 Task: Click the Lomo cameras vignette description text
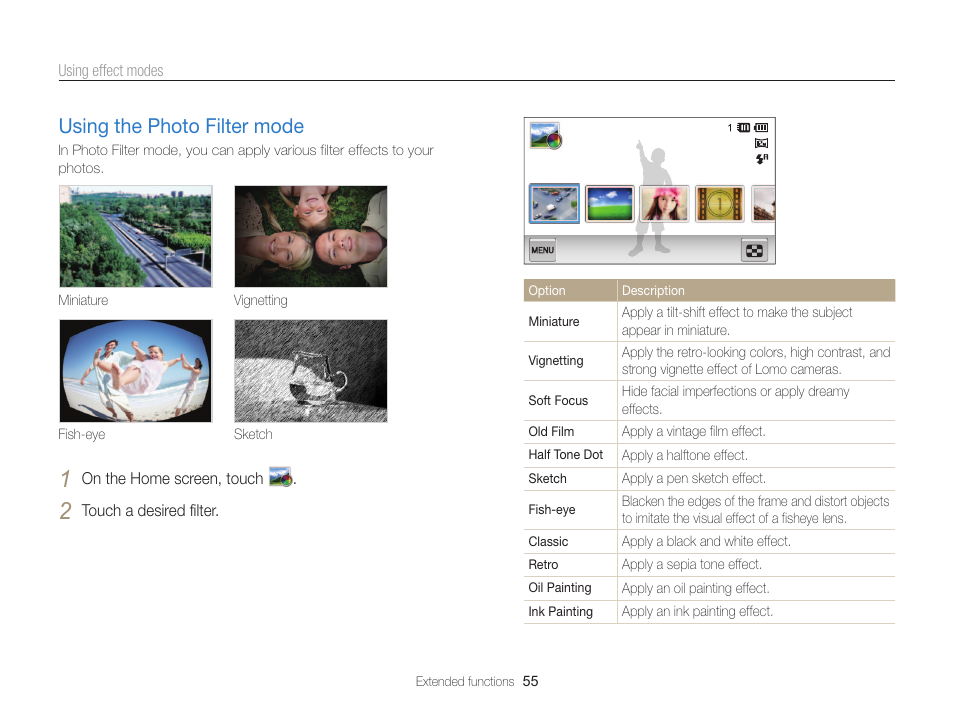[756, 361]
